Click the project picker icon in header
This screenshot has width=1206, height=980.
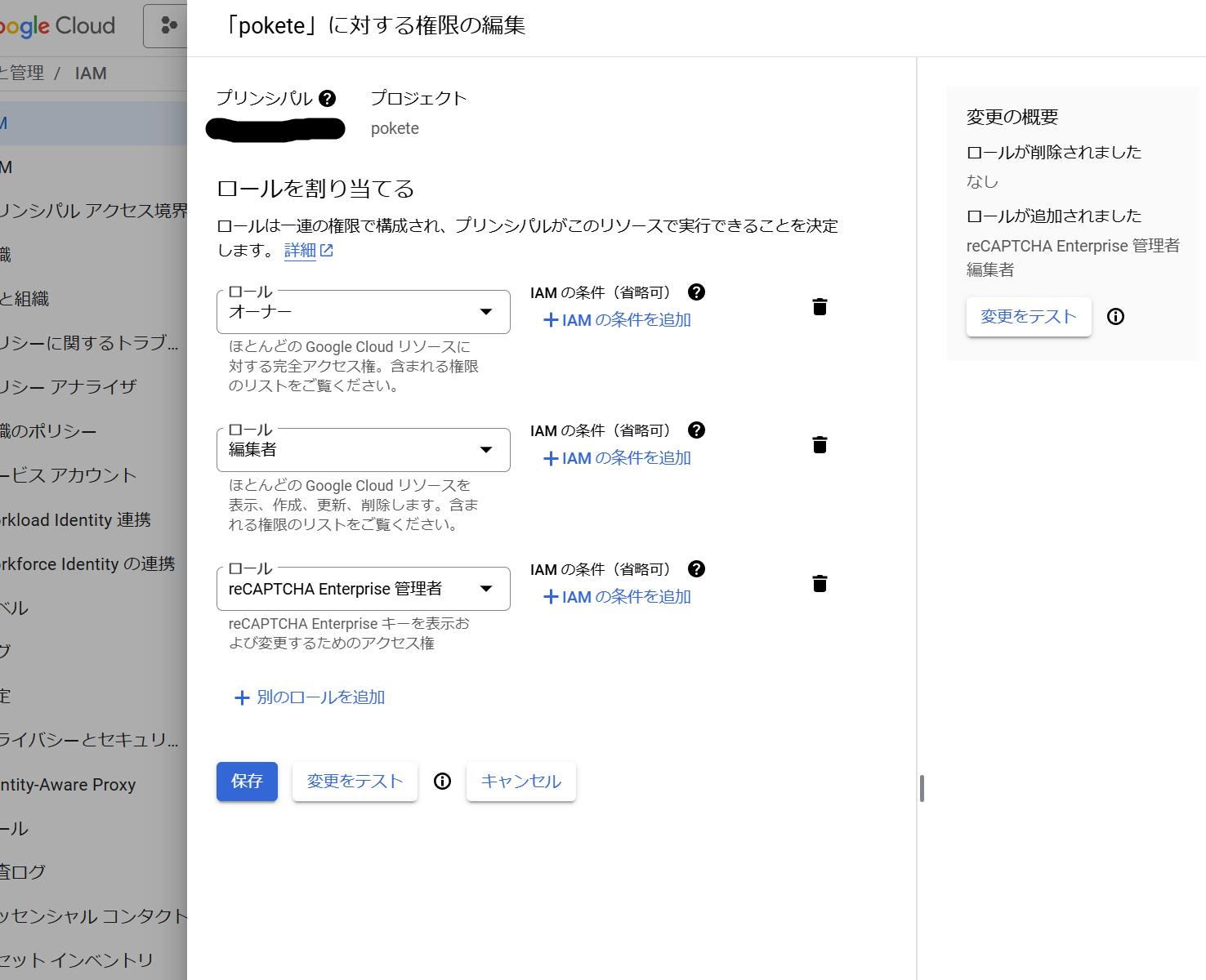click(x=168, y=25)
